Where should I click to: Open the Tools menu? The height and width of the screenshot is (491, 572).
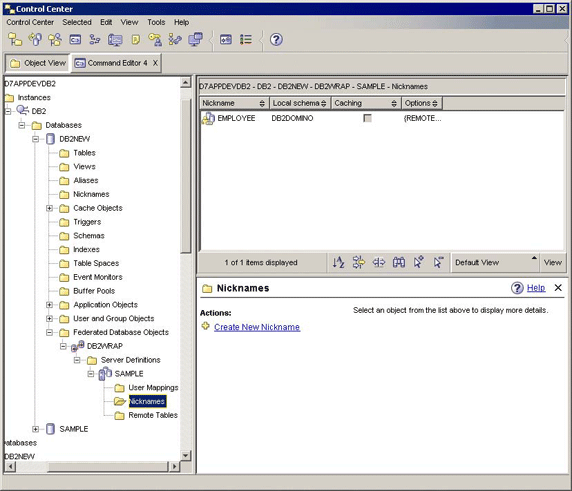(x=156, y=22)
